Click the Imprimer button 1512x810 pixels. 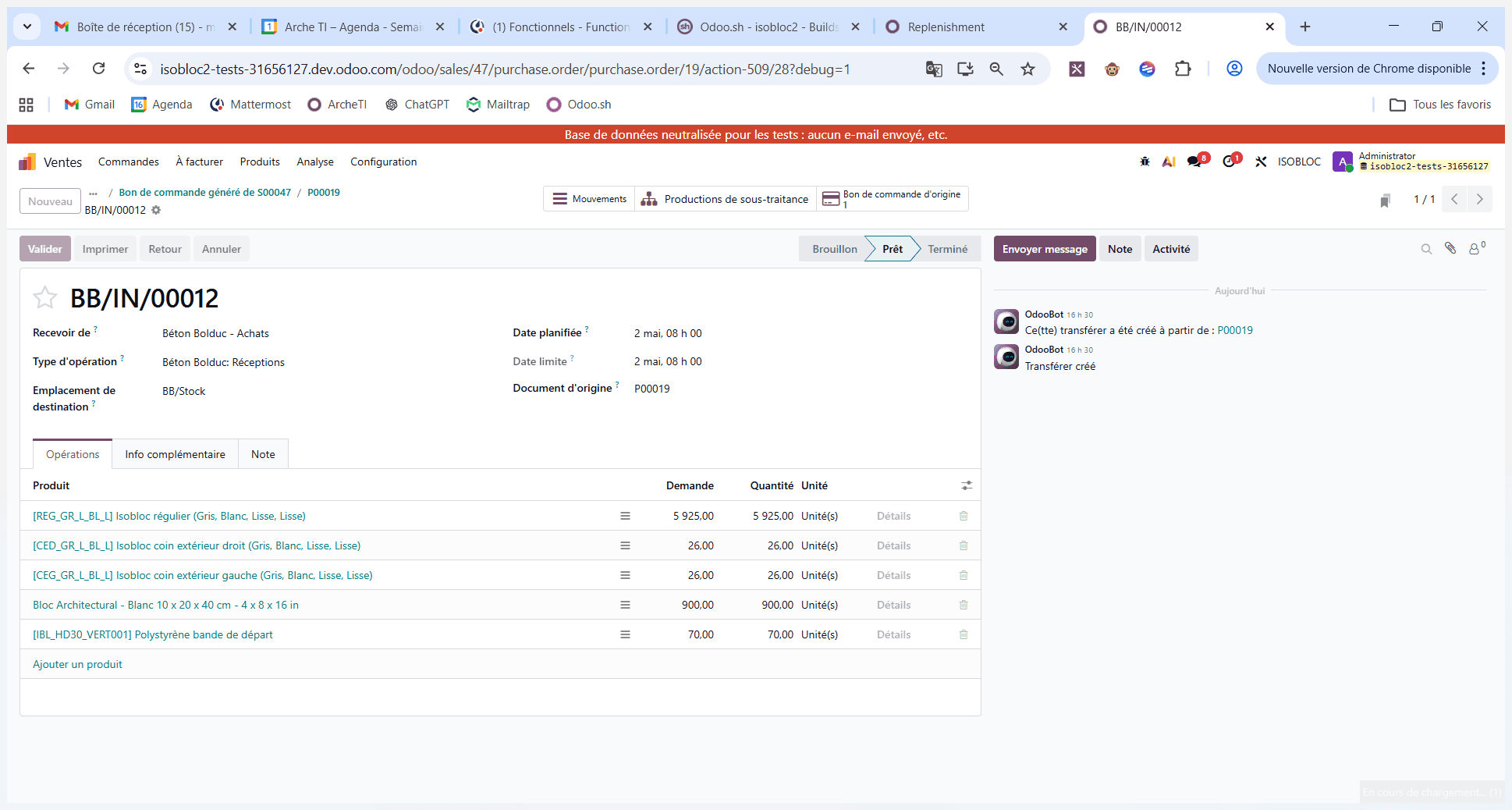(x=105, y=249)
